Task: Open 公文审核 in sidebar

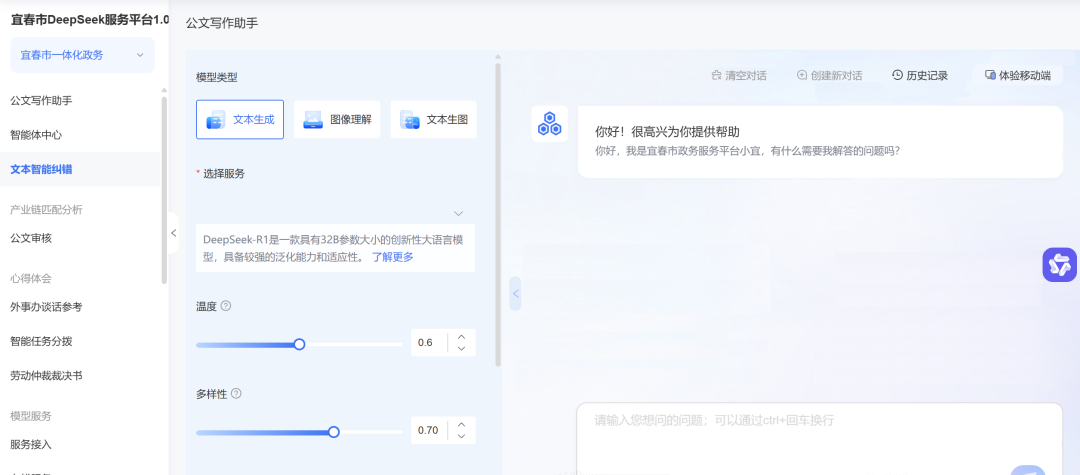Action: (31, 238)
